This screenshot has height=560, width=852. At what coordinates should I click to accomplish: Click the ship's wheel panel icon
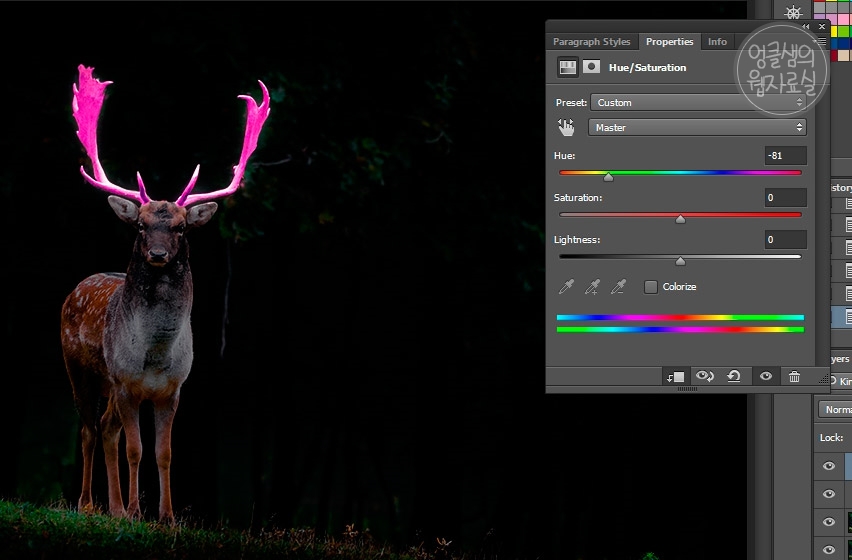point(793,12)
